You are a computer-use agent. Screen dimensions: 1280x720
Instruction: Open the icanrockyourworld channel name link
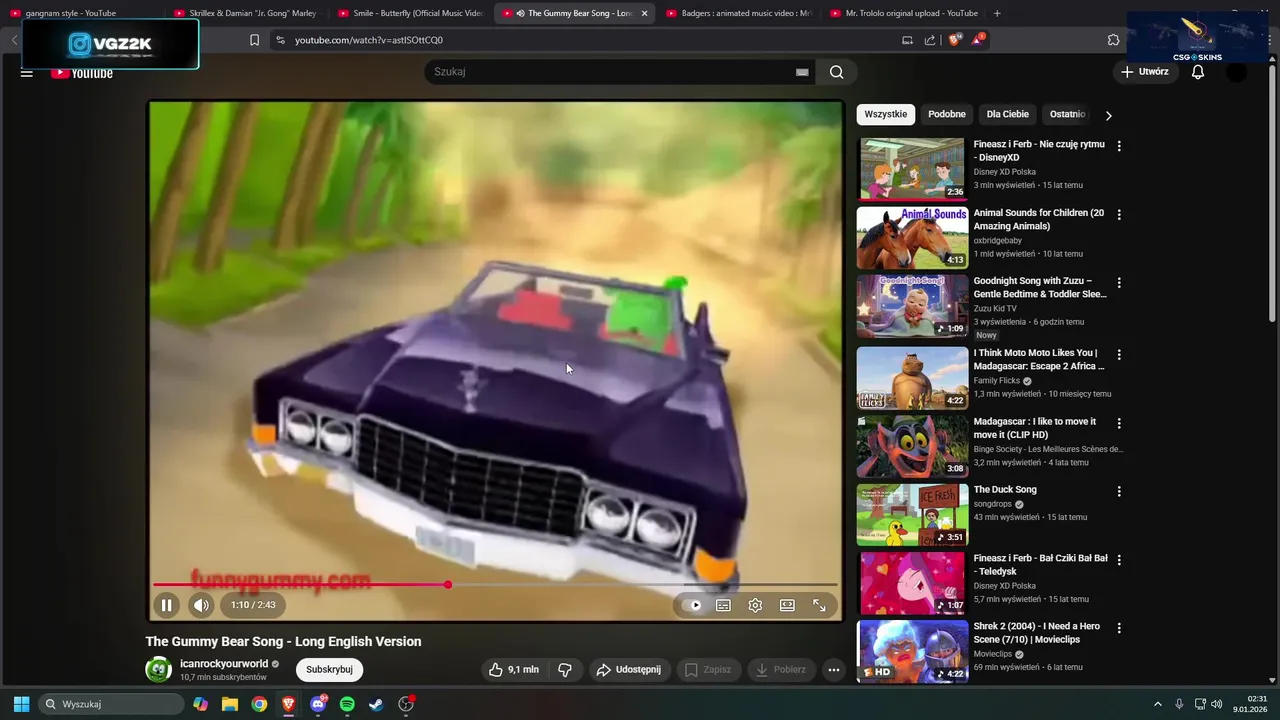tap(224, 664)
